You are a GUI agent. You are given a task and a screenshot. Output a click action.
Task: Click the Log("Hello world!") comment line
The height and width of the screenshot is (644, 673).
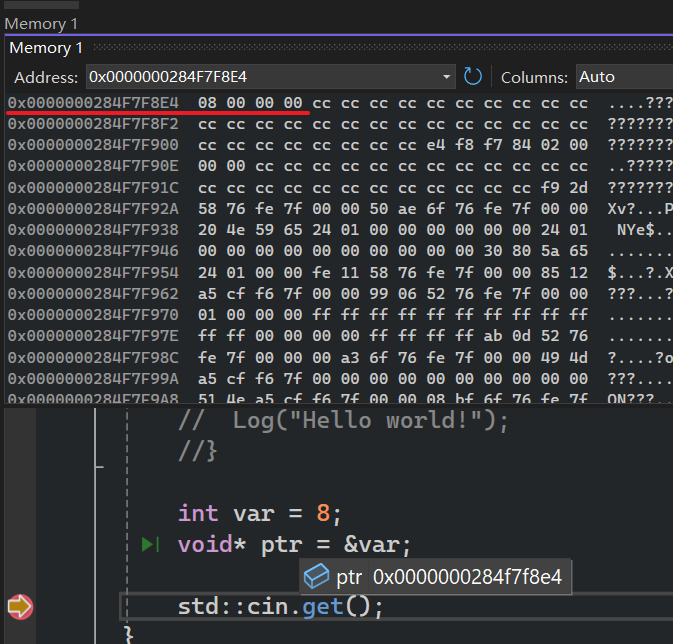pos(343,420)
